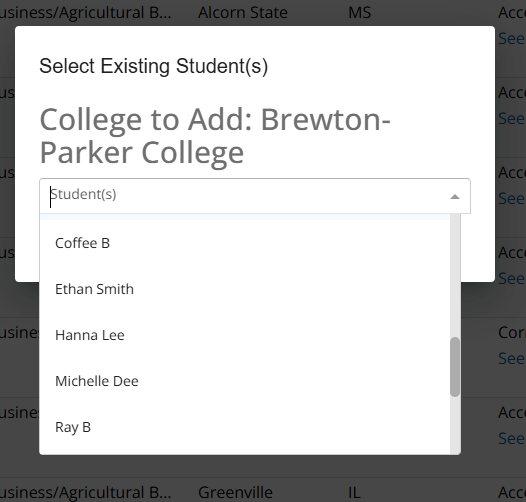Click the Select Existing Student(s) dialog title
Screen dimensions: 526x502
pos(154,66)
